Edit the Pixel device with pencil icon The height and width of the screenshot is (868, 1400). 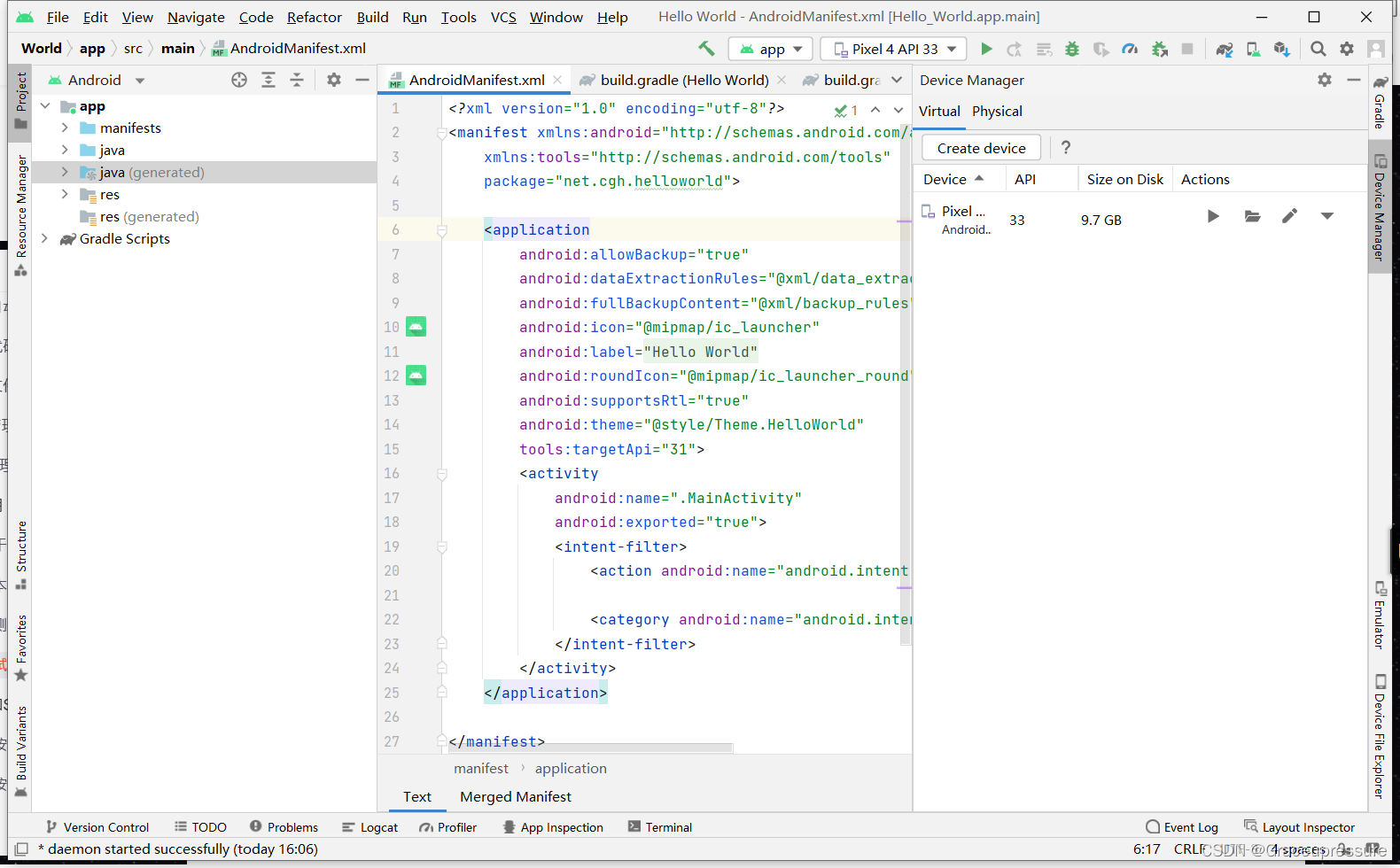pyautogui.click(x=1290, y=216)
